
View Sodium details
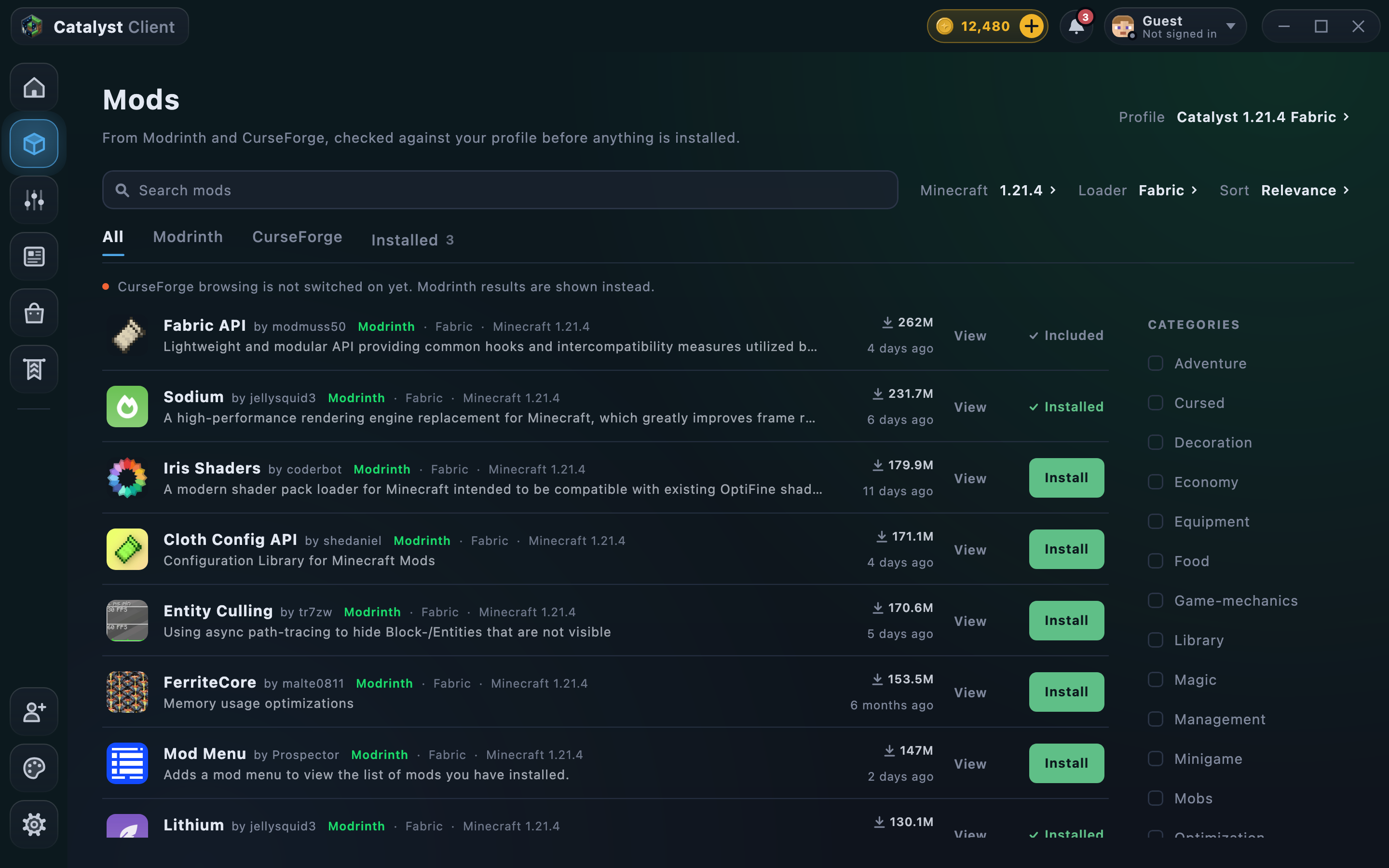970,407
